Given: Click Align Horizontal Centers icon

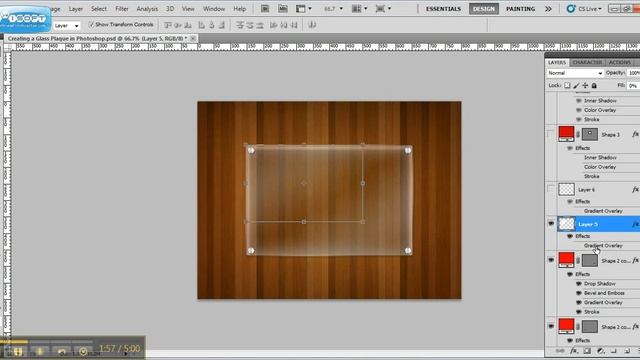Looking at the screenshot, I should [211, 25].
